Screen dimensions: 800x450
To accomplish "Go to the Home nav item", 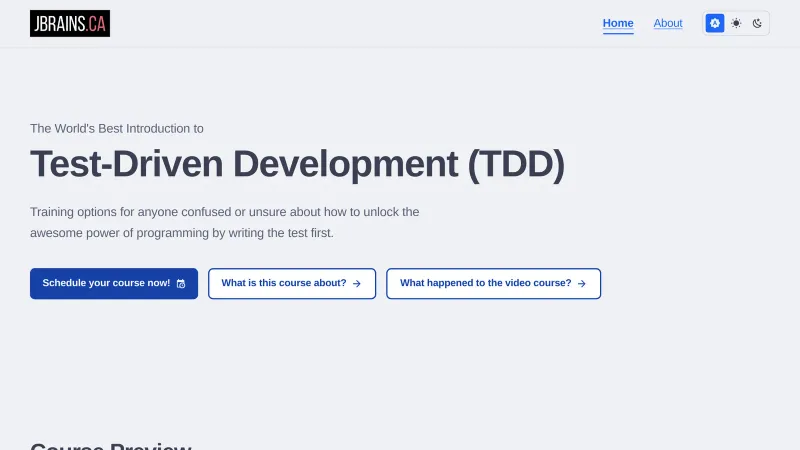I will 618,23.
